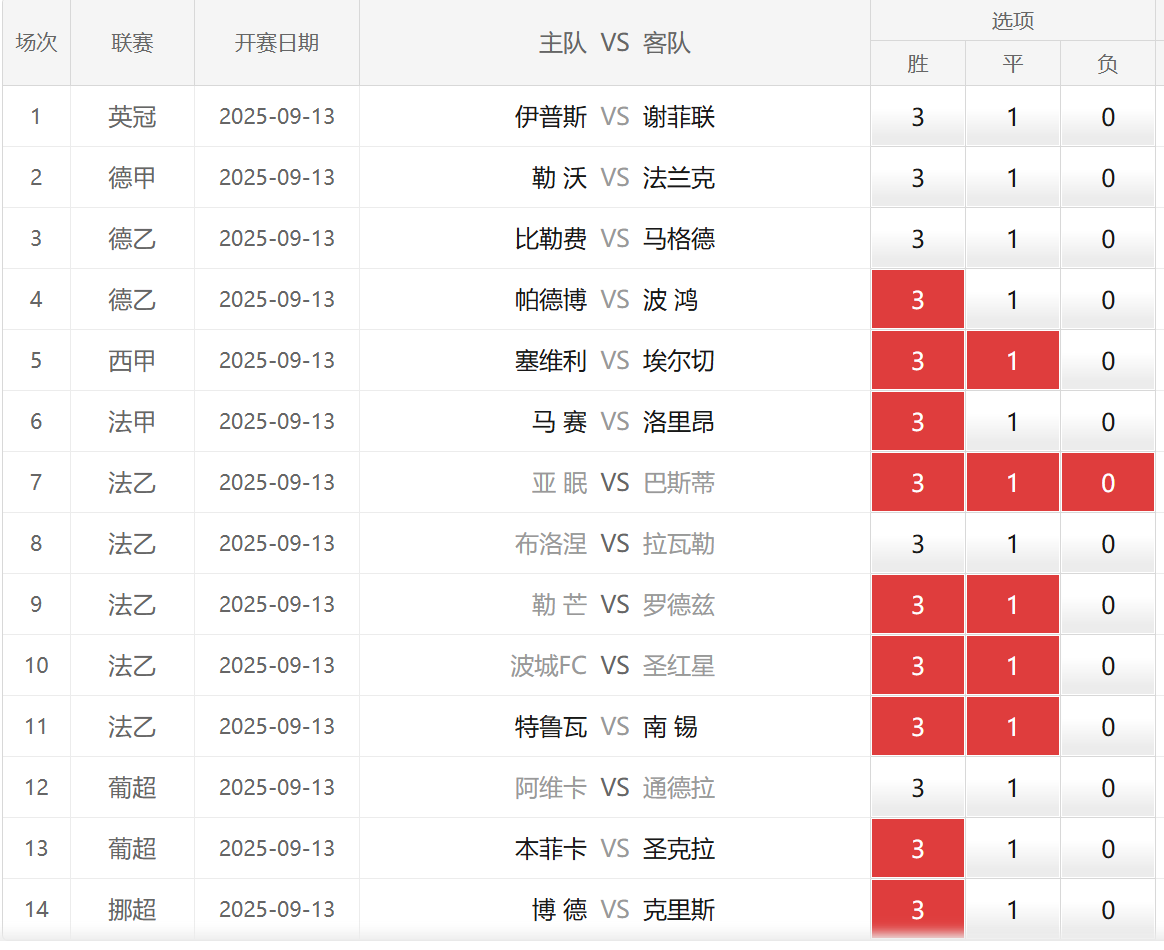This screenshot has width=1164, height=950.
Task: Select loss (0) for 本菲卡 vs 圣克拉
Action: (x=1108, y=848)
